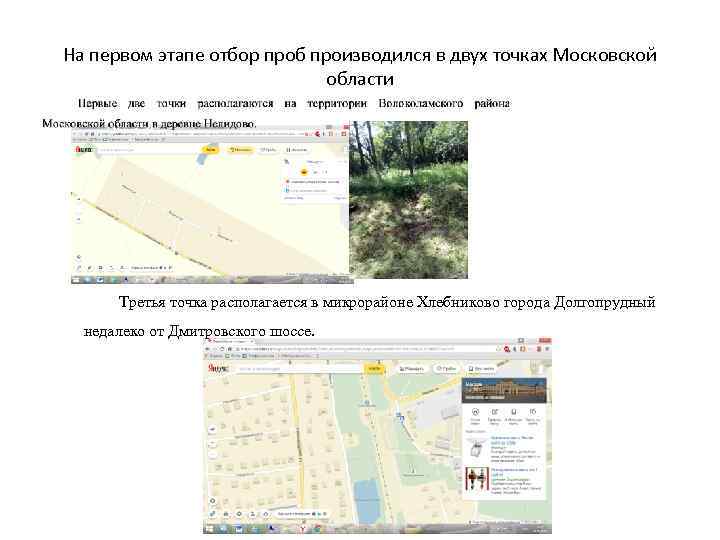Click the pencil tool at upper map's bottom-left
This screenshot has height=540, width=720.
click(x=79, y=268)
